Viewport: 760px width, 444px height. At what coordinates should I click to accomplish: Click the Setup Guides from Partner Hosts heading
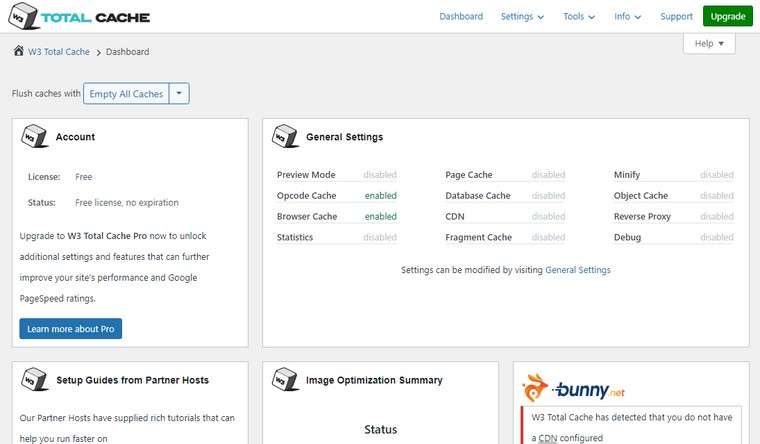click(x=132, y=380)
